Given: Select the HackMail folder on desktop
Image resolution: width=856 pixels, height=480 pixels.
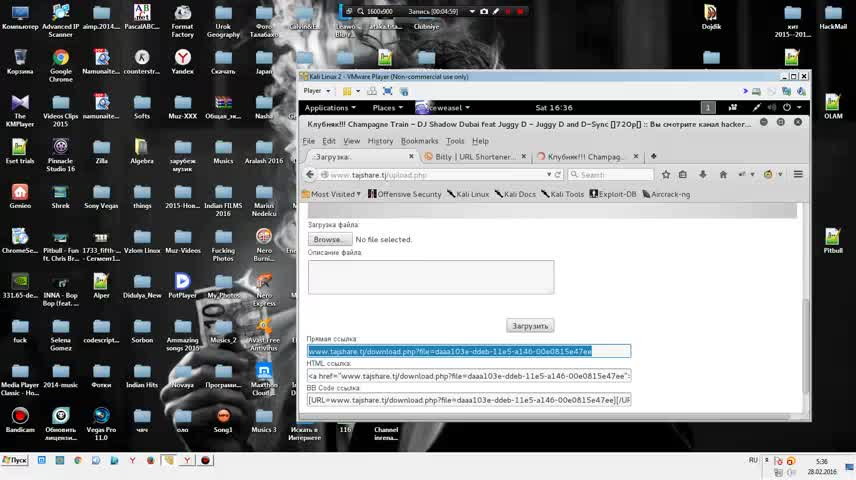Looking at the screenshot, I should click(833, 17).
